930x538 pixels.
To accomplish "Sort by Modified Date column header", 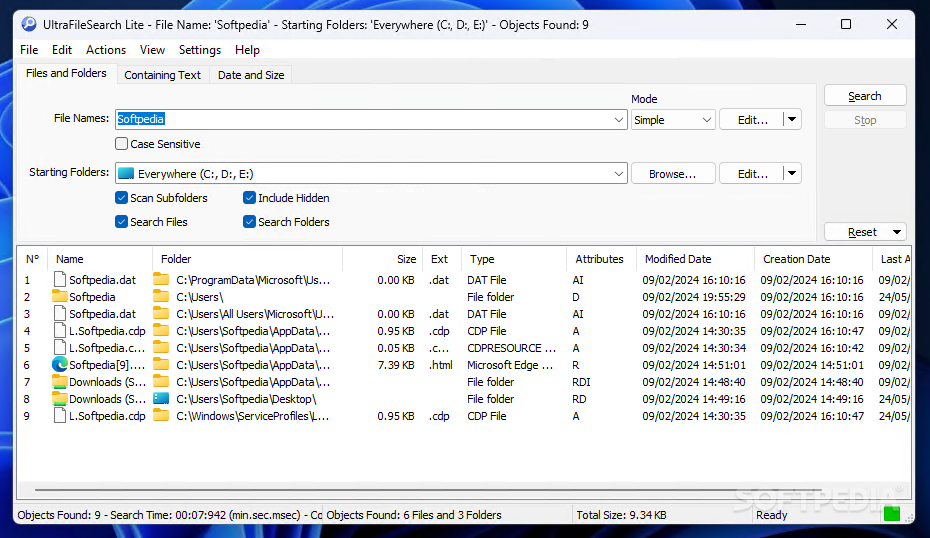I will (x=695, y=259).
